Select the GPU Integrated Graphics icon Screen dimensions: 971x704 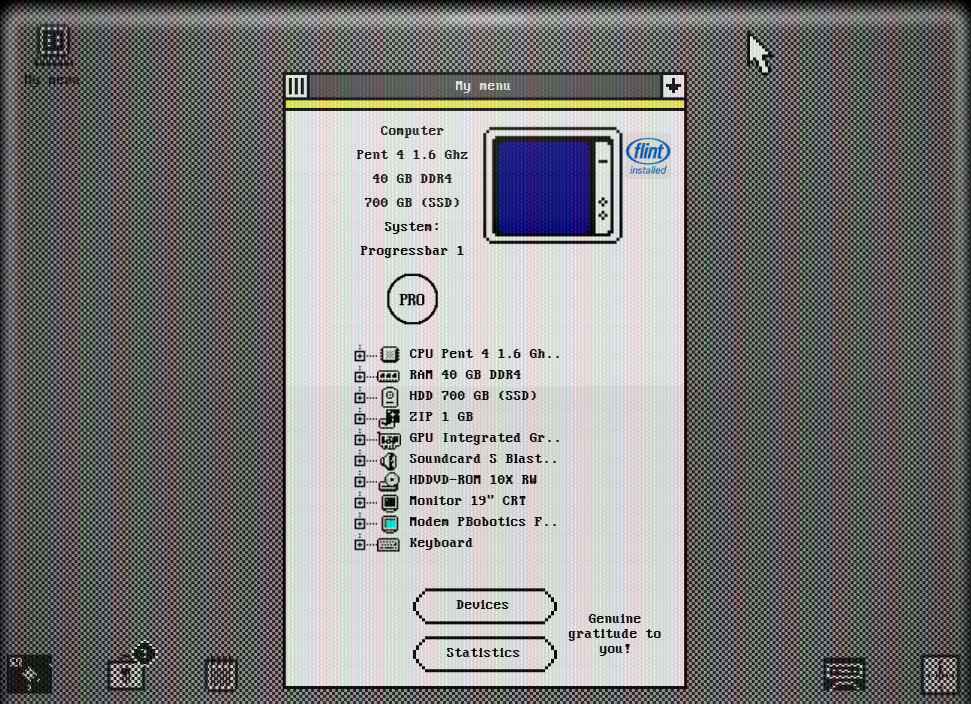(389, 438)
